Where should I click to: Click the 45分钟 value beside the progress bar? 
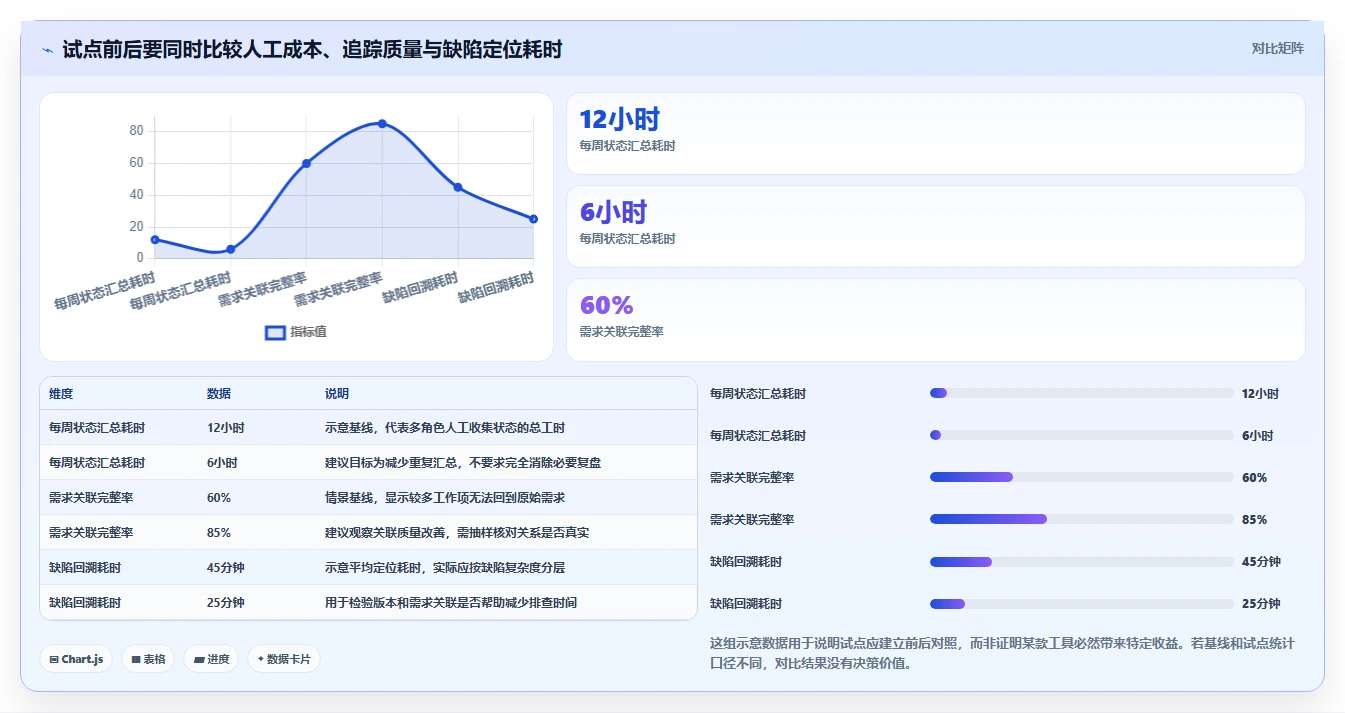click(1261, 562)
